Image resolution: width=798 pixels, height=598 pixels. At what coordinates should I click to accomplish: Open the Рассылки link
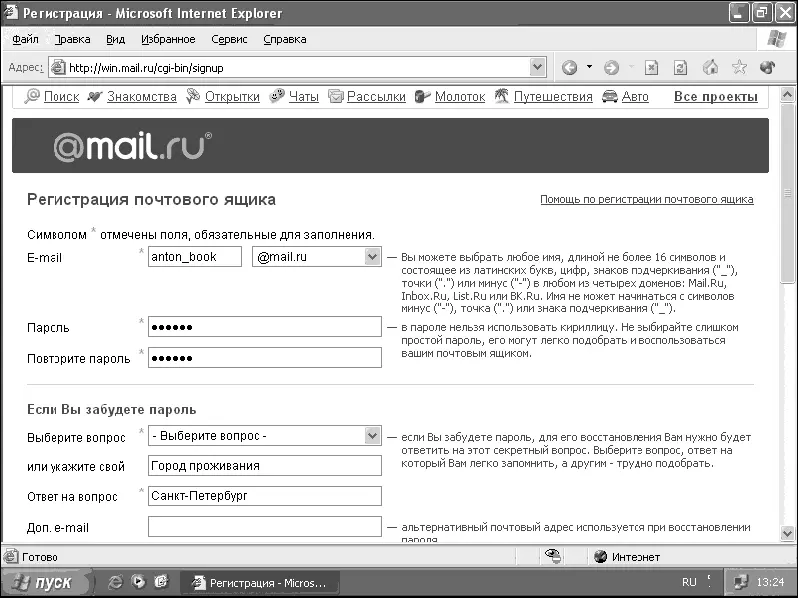coord(376,96)
